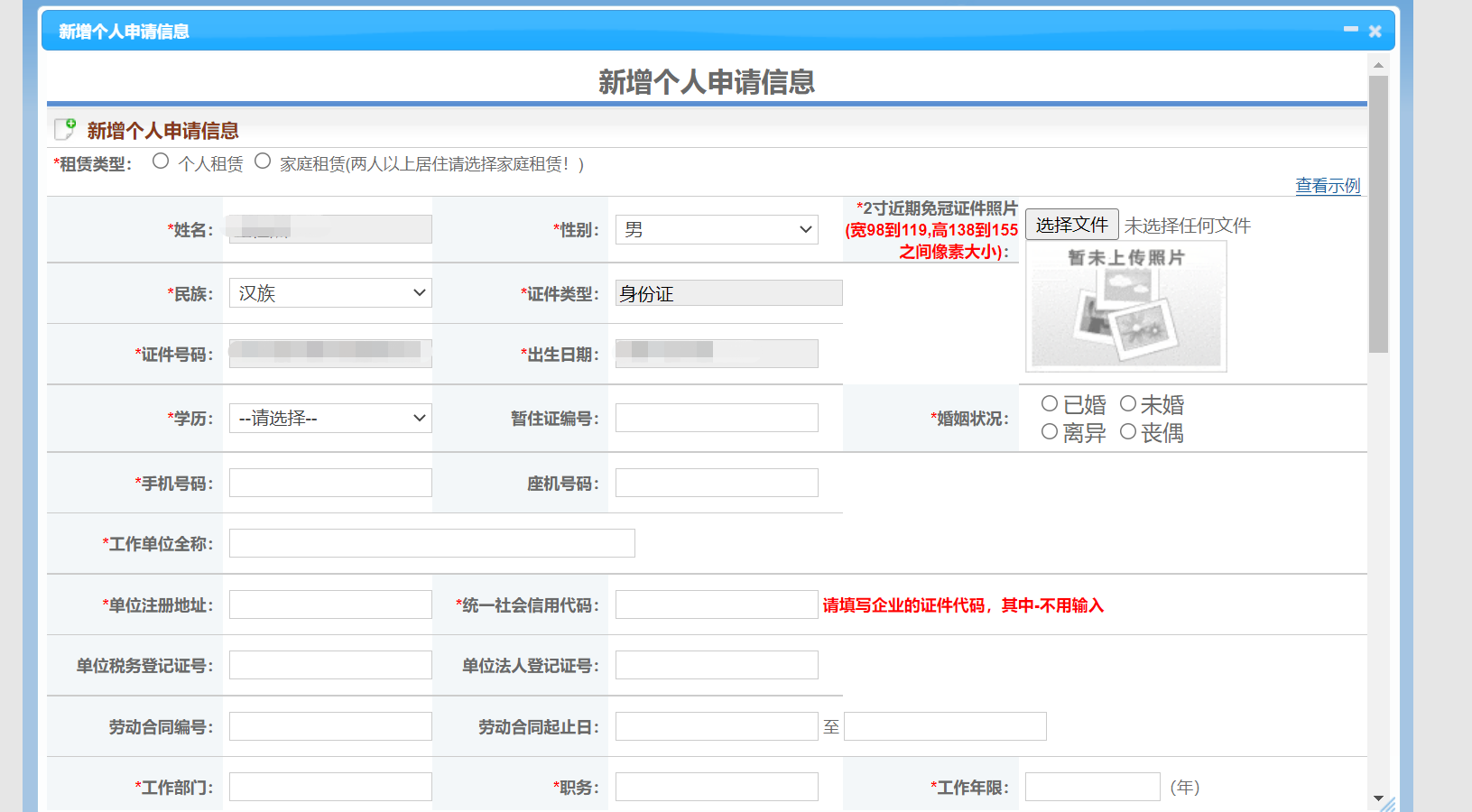This screenshot has height=812, width=1472.
Task: Click the new application document icon
Action: point(65,130)
